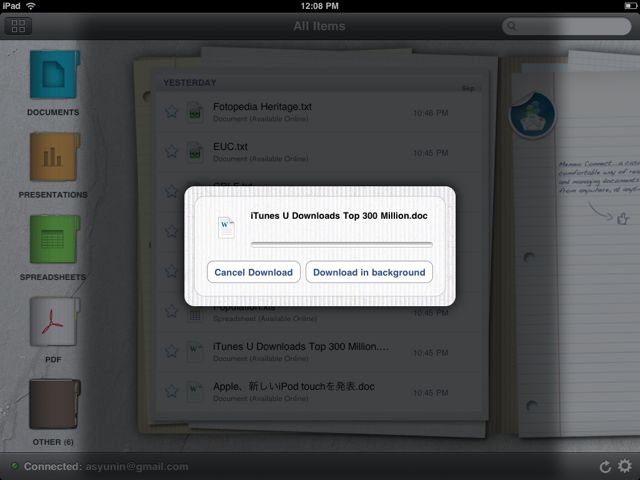Click the search field

coord(567,26)
